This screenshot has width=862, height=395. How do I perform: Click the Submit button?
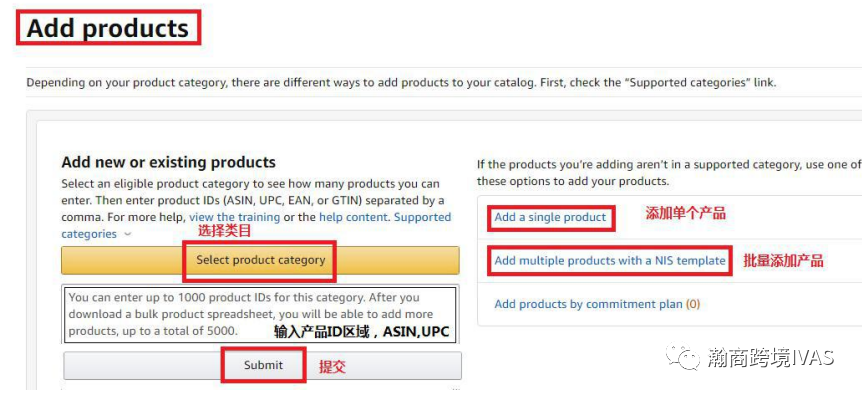tap(263, 365)
